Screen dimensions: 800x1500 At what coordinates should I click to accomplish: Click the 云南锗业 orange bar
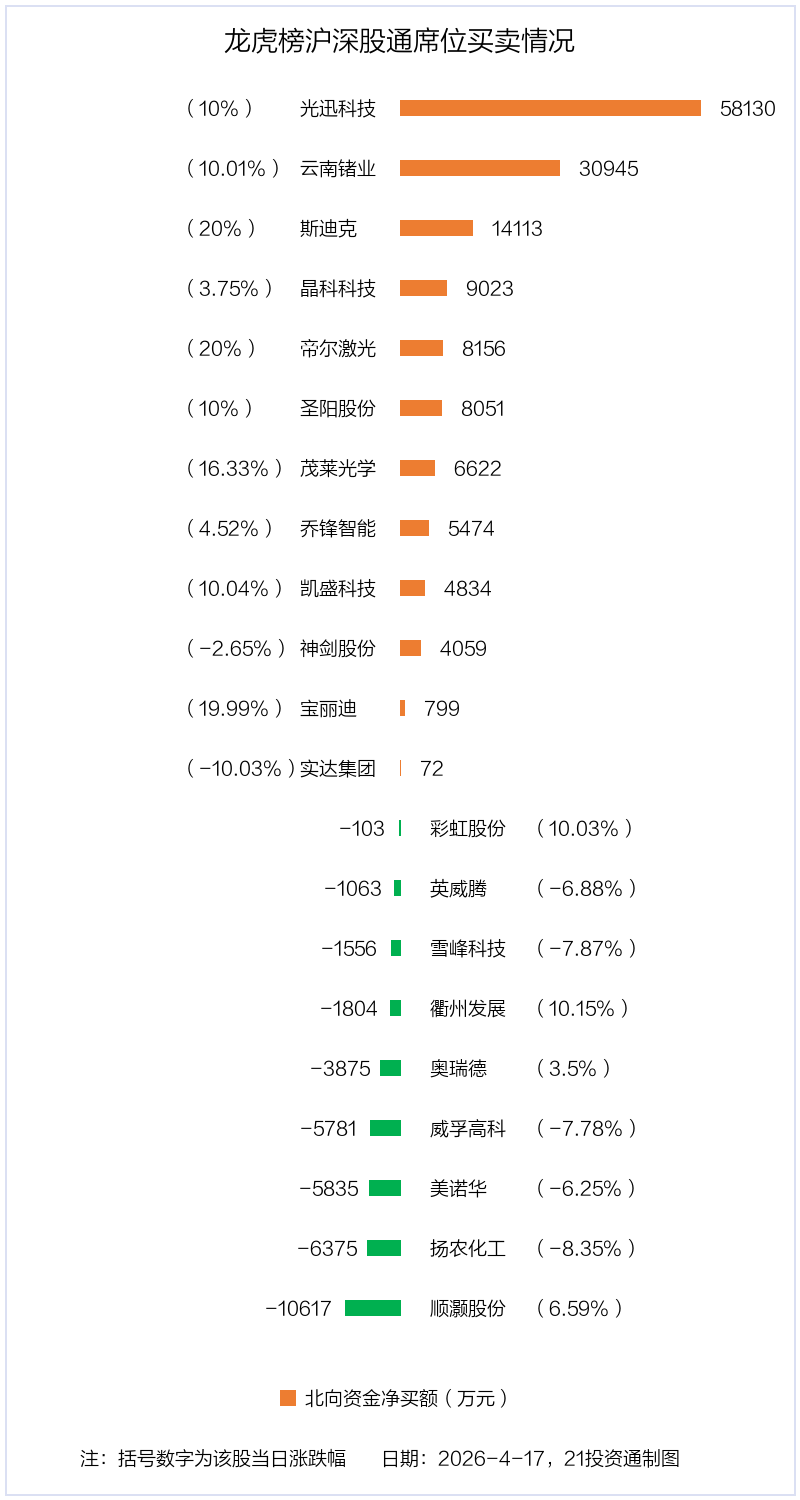click(x=480, y=168)
